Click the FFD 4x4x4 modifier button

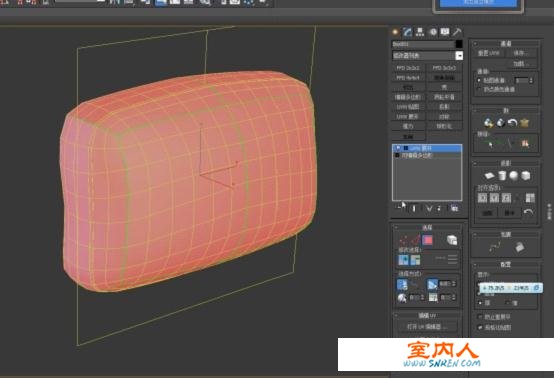pyautogui.click(x=408, y=77)
